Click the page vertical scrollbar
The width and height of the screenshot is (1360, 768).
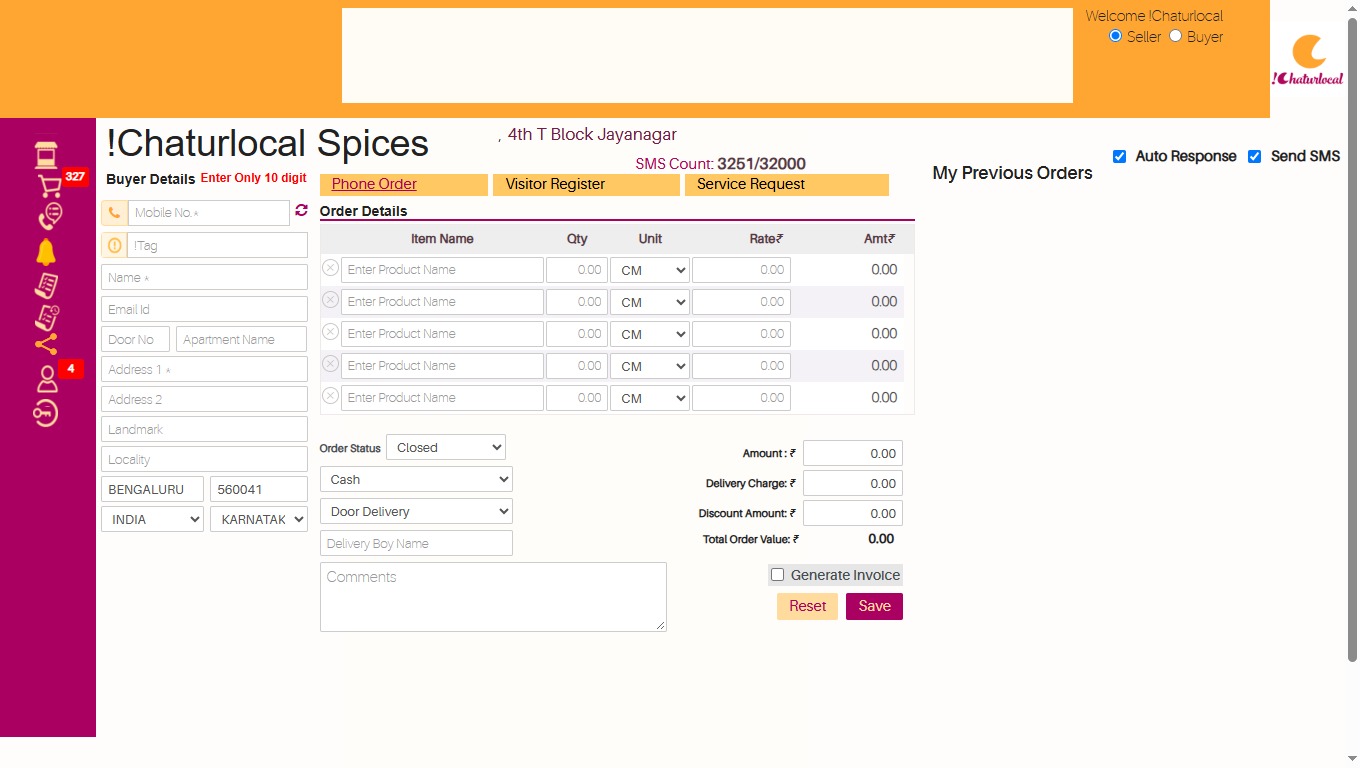(1353, 340)
